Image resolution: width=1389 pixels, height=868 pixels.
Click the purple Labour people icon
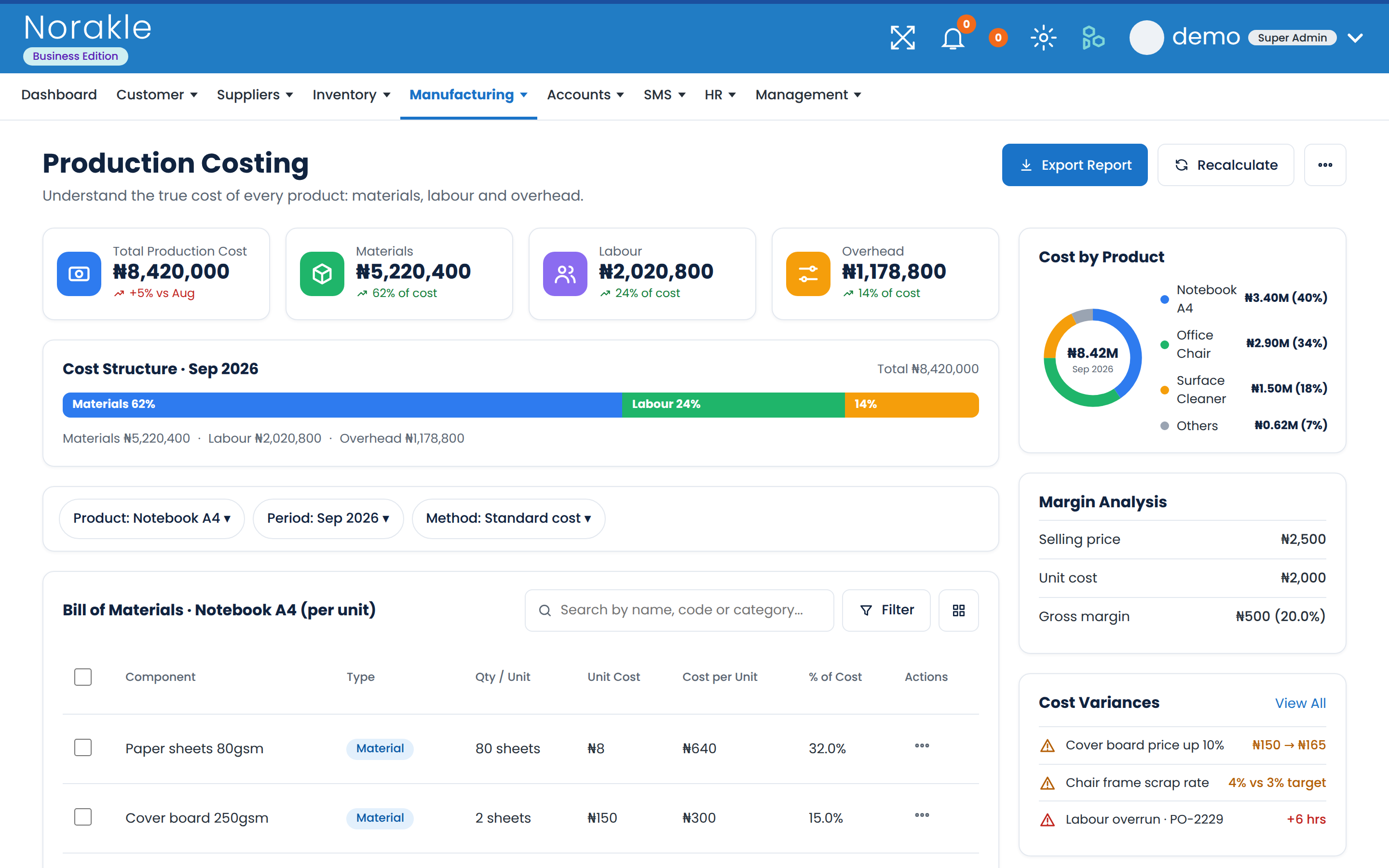point(565,274)
